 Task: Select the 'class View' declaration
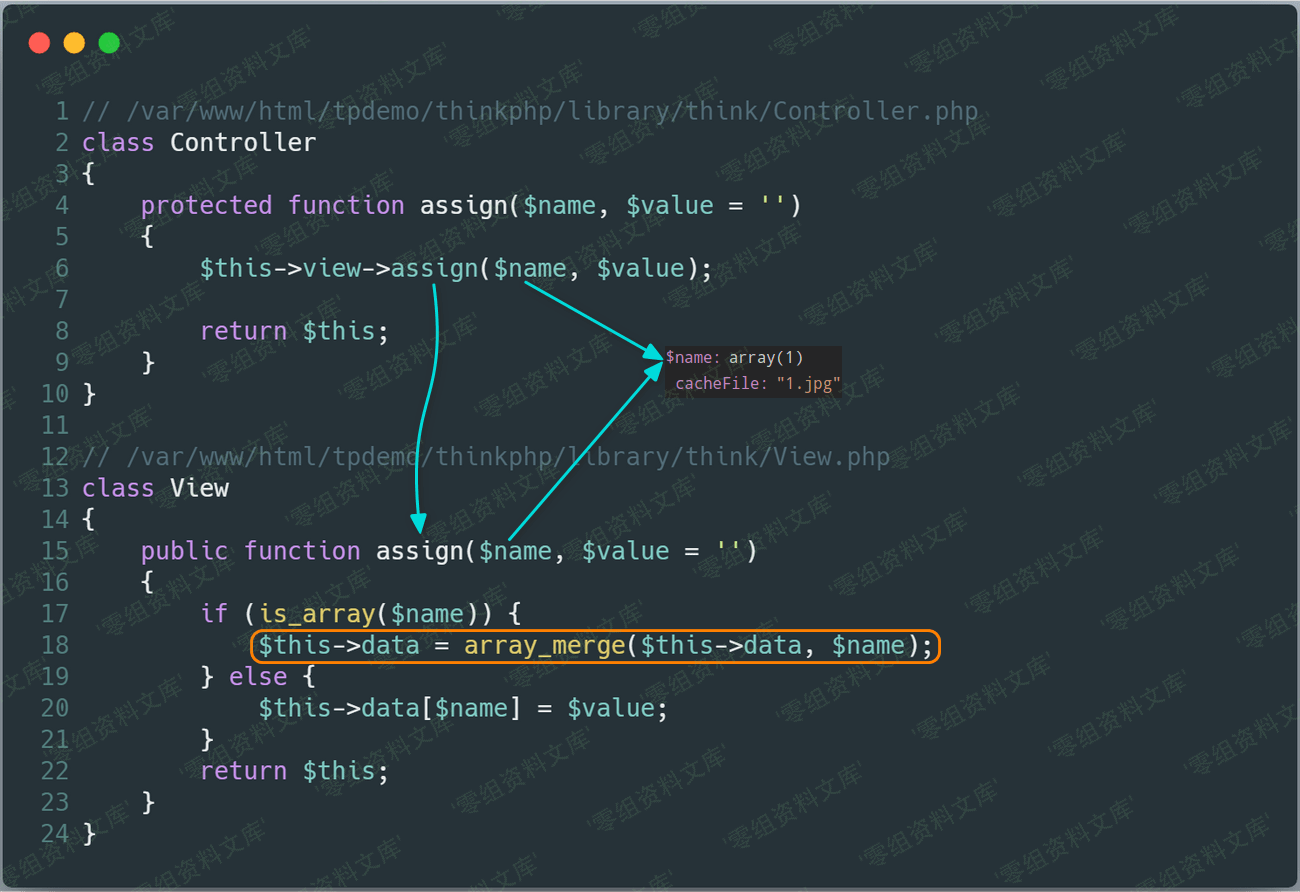tap(156, 489)
